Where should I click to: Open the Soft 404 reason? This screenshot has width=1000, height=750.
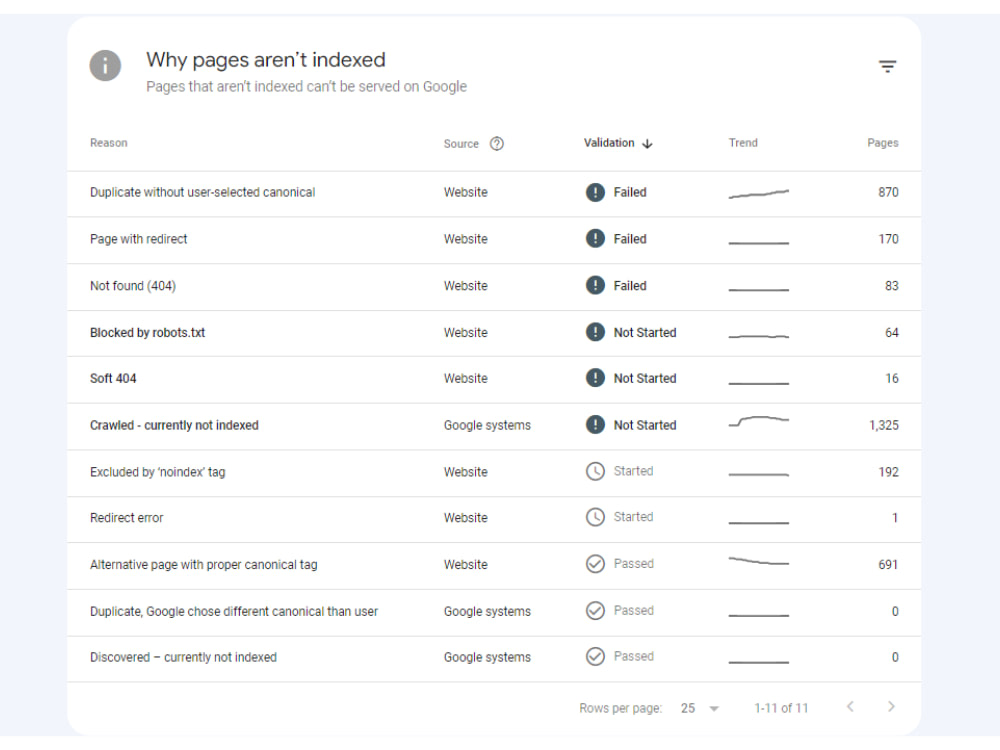(x=113, y=378)
